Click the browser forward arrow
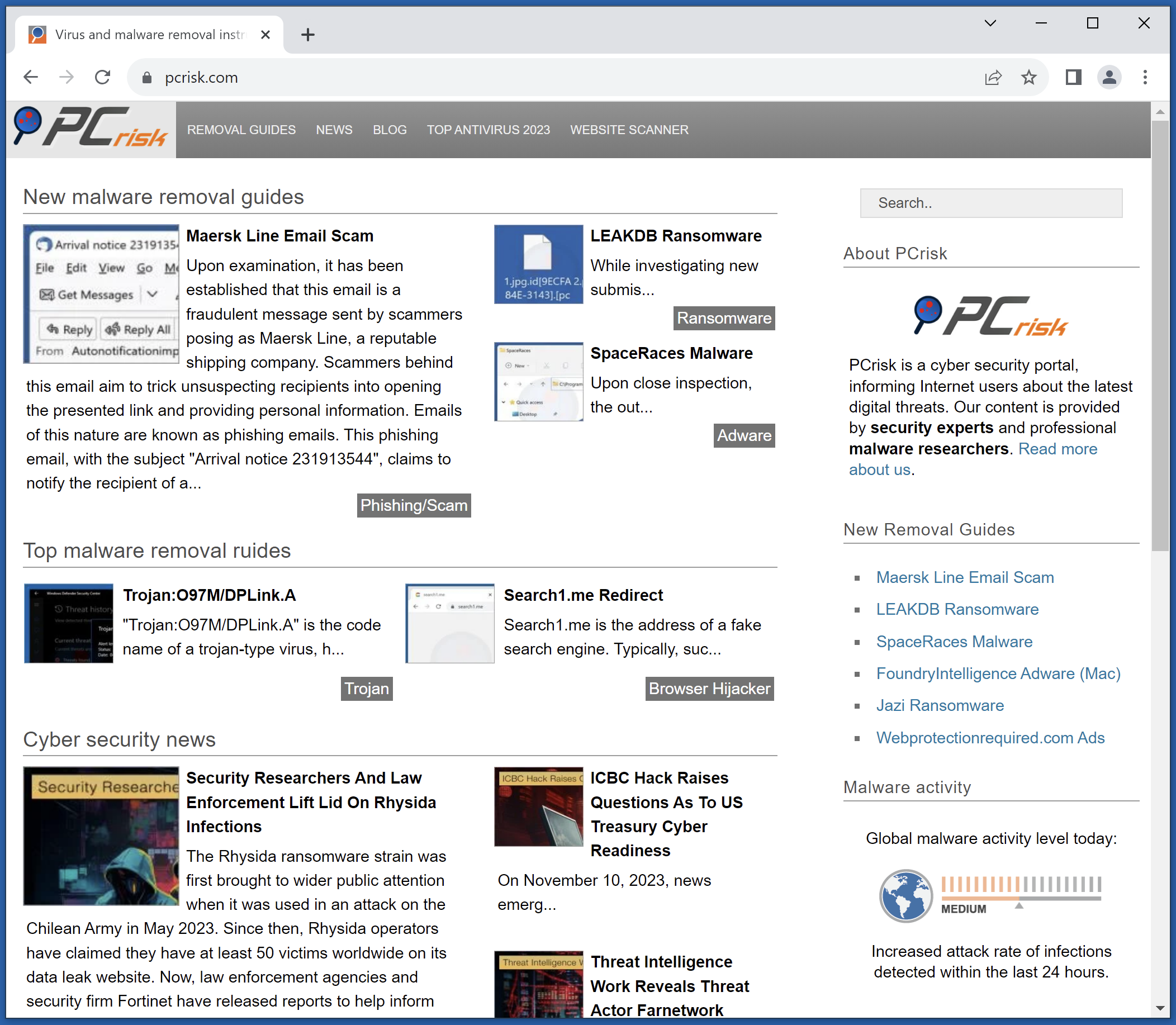 click(67, 77)
